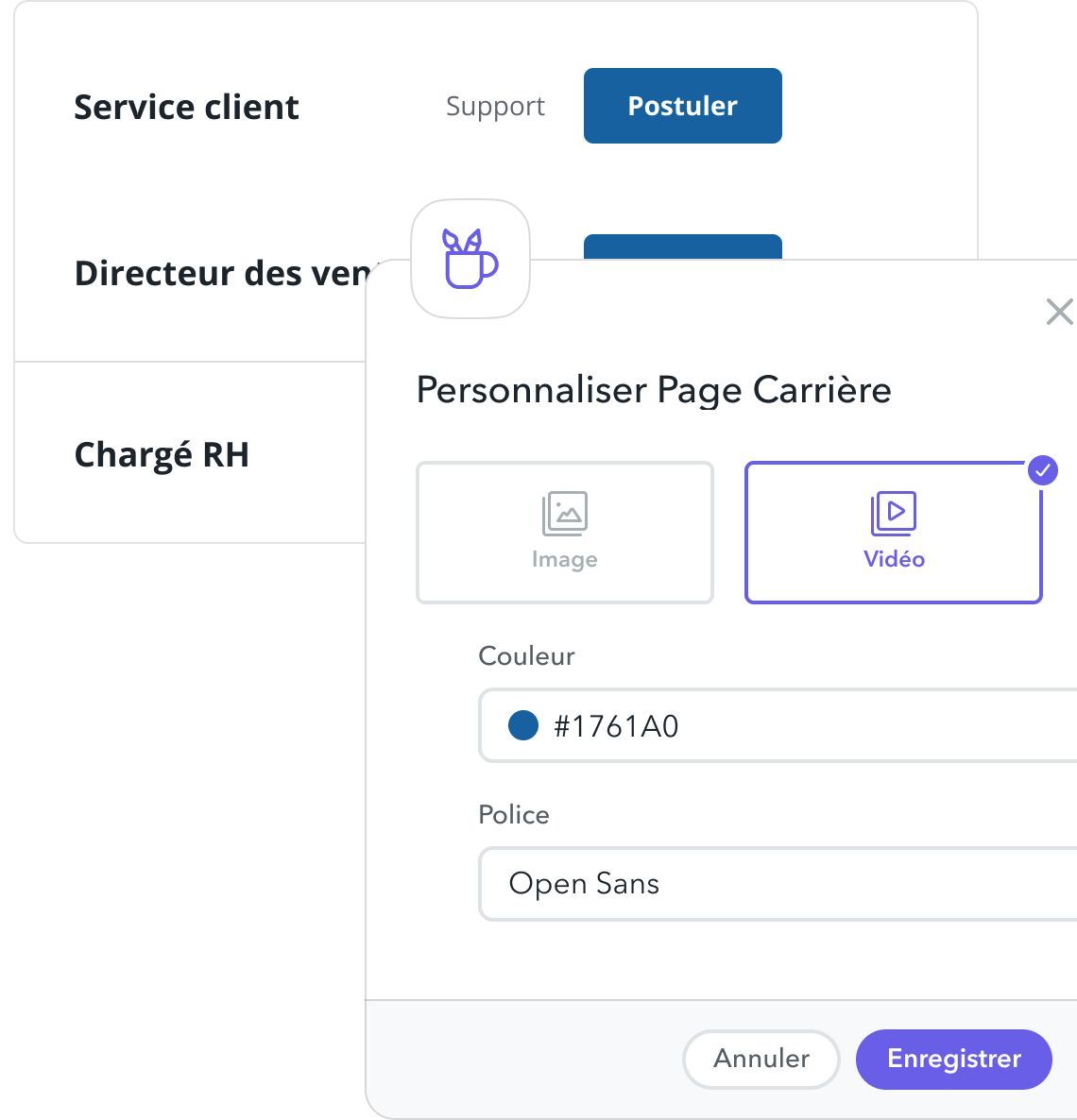Click the video play icon
This screenshot has width=1077, height=1120.
coord(894,513)
